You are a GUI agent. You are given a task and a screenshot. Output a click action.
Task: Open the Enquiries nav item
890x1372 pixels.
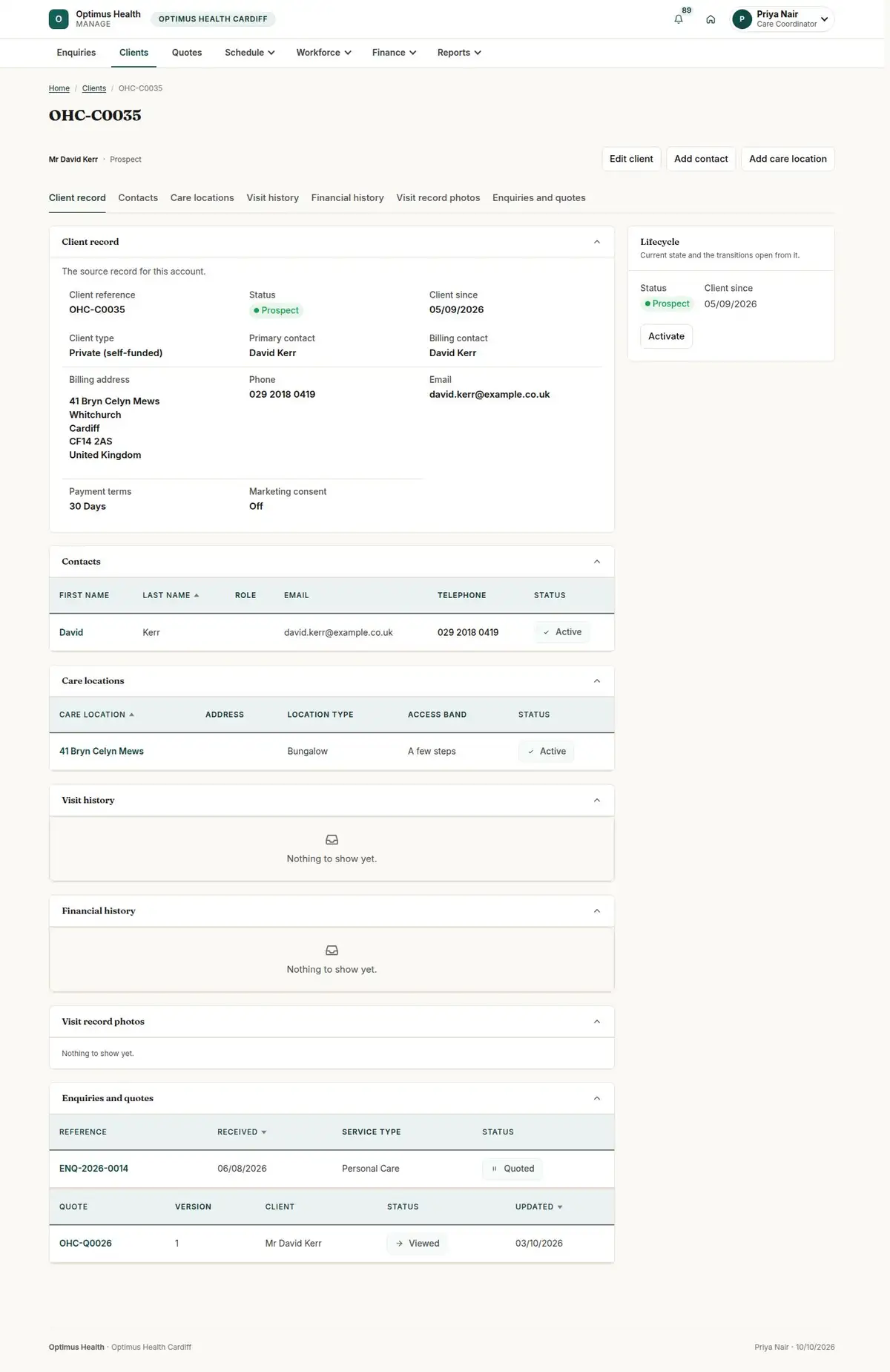point(76,53)
